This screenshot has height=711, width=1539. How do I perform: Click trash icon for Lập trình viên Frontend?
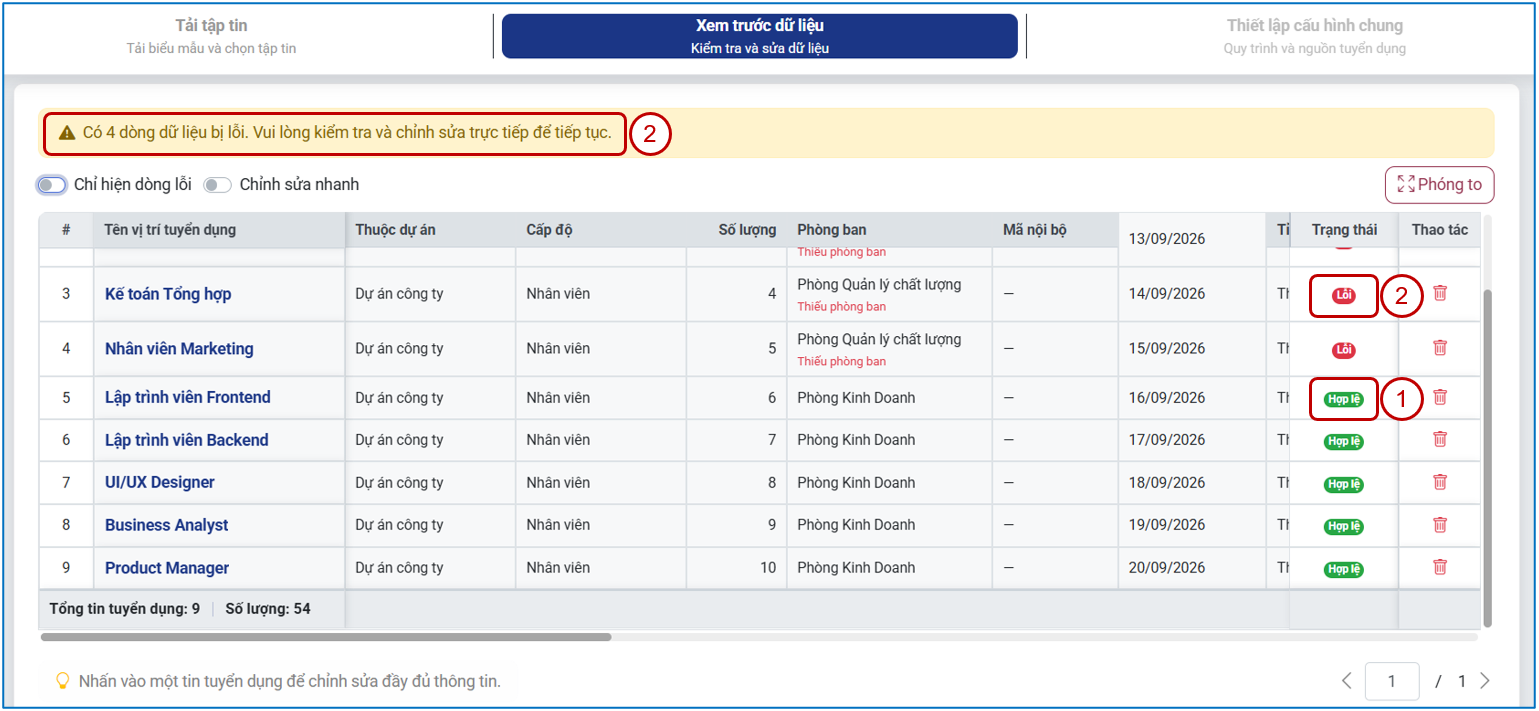point(1440,396)
